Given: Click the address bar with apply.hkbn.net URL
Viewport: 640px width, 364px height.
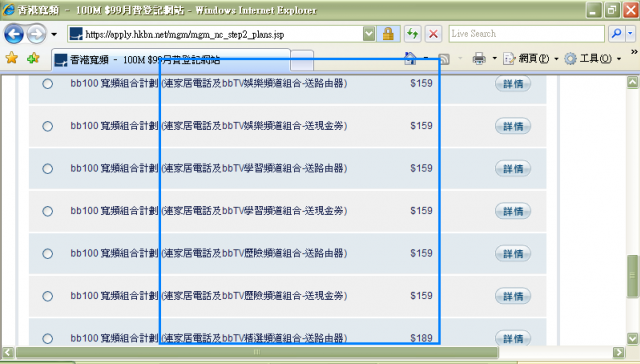Looking at the screenshot, I should tap(215, 34).
